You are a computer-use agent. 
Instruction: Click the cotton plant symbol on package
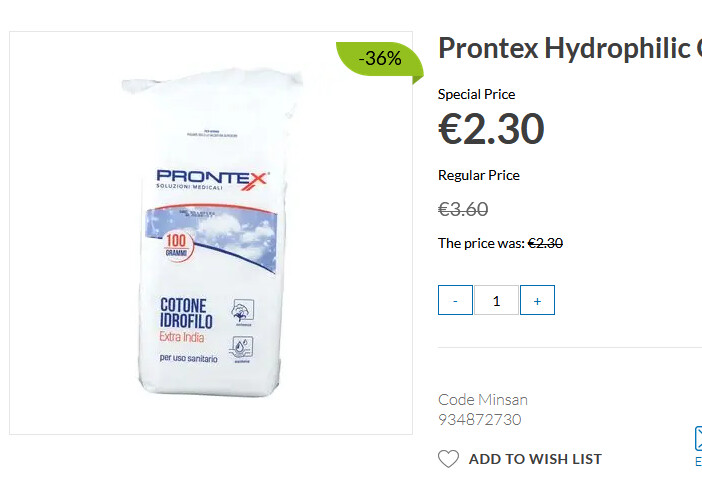[243, 312]
